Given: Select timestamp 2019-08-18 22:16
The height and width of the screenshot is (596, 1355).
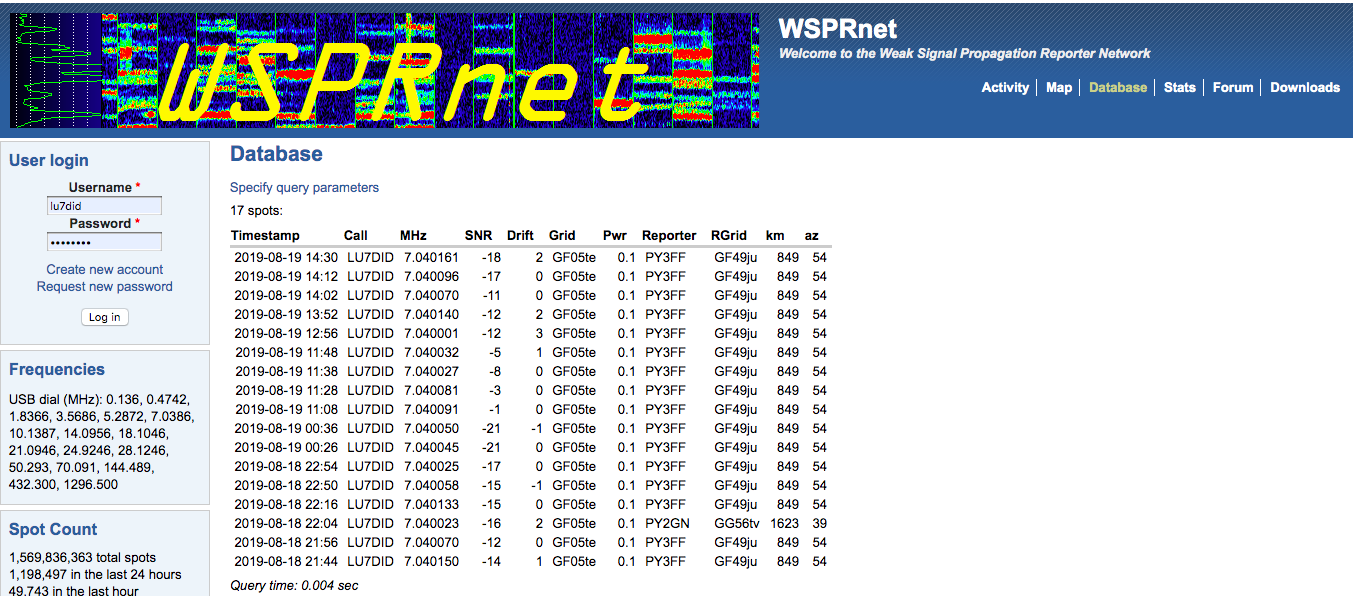Looking at the screenshot, I should click(x=287, y=504).
